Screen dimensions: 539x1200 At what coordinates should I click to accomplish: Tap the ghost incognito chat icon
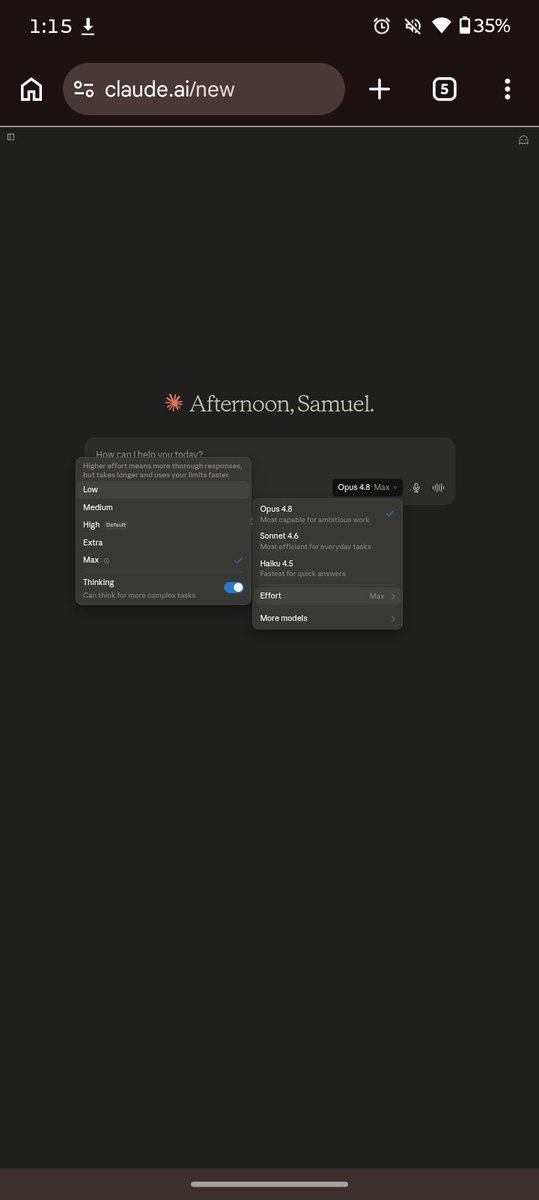[523, 140]
